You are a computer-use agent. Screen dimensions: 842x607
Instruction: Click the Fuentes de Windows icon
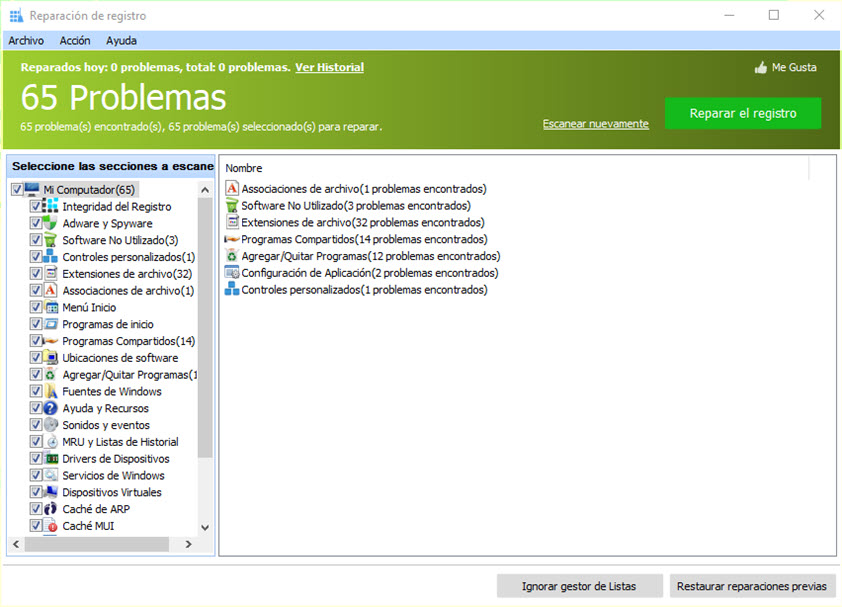pos(50,391)
